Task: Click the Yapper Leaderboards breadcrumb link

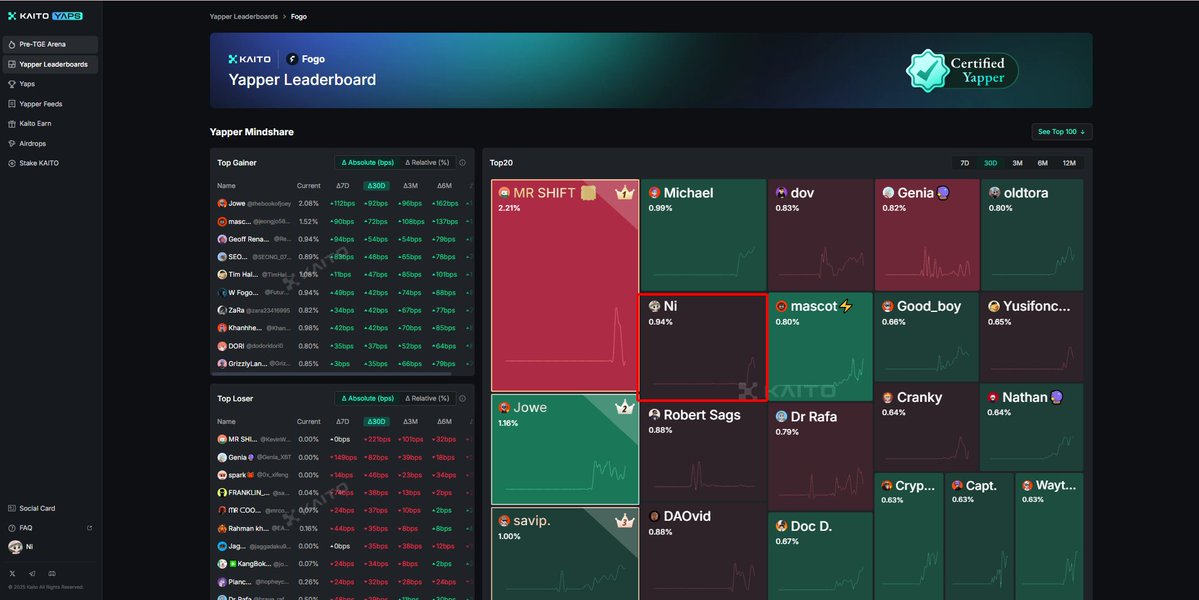Action: coord(244,16)
